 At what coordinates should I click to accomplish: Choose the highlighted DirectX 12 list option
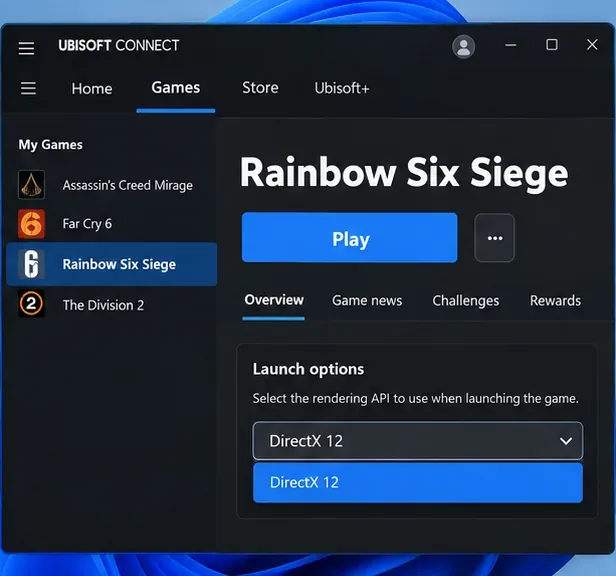tap(418, 482)
